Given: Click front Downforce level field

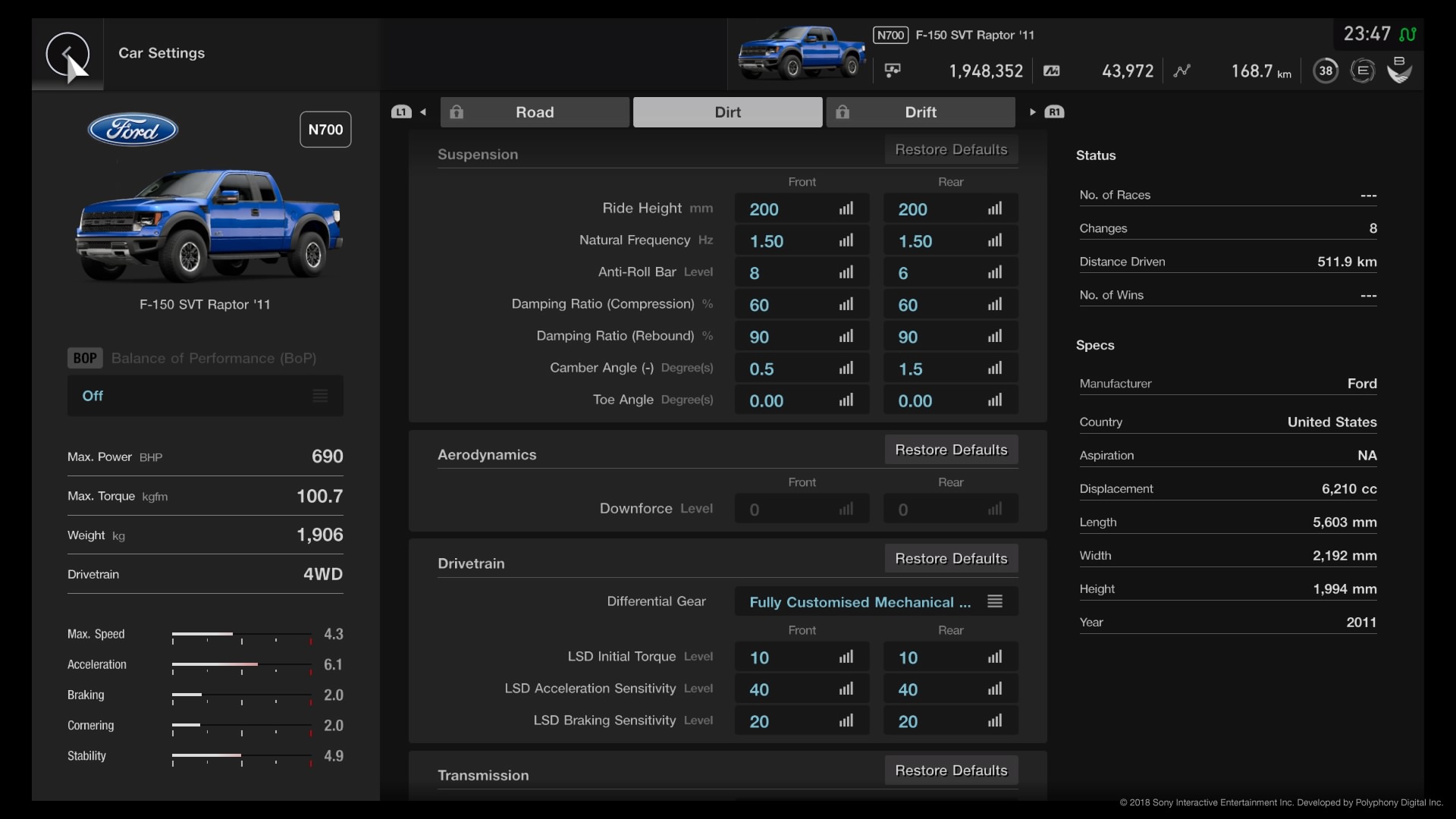Looking at the screenshot, I should (802, 510).
